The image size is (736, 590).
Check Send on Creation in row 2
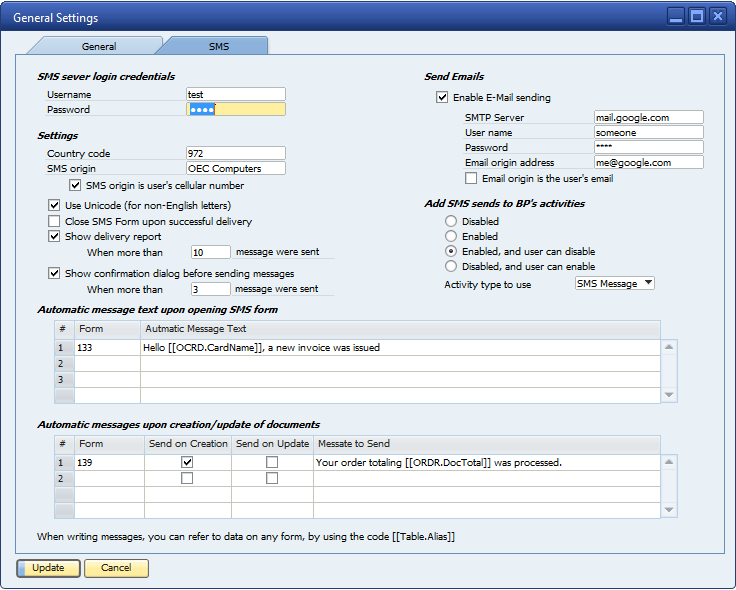[x=187, y=478]
